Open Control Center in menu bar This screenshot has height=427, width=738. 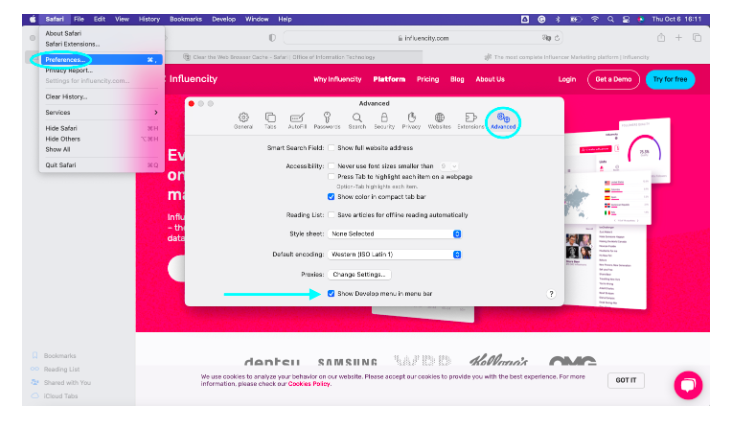626,19
